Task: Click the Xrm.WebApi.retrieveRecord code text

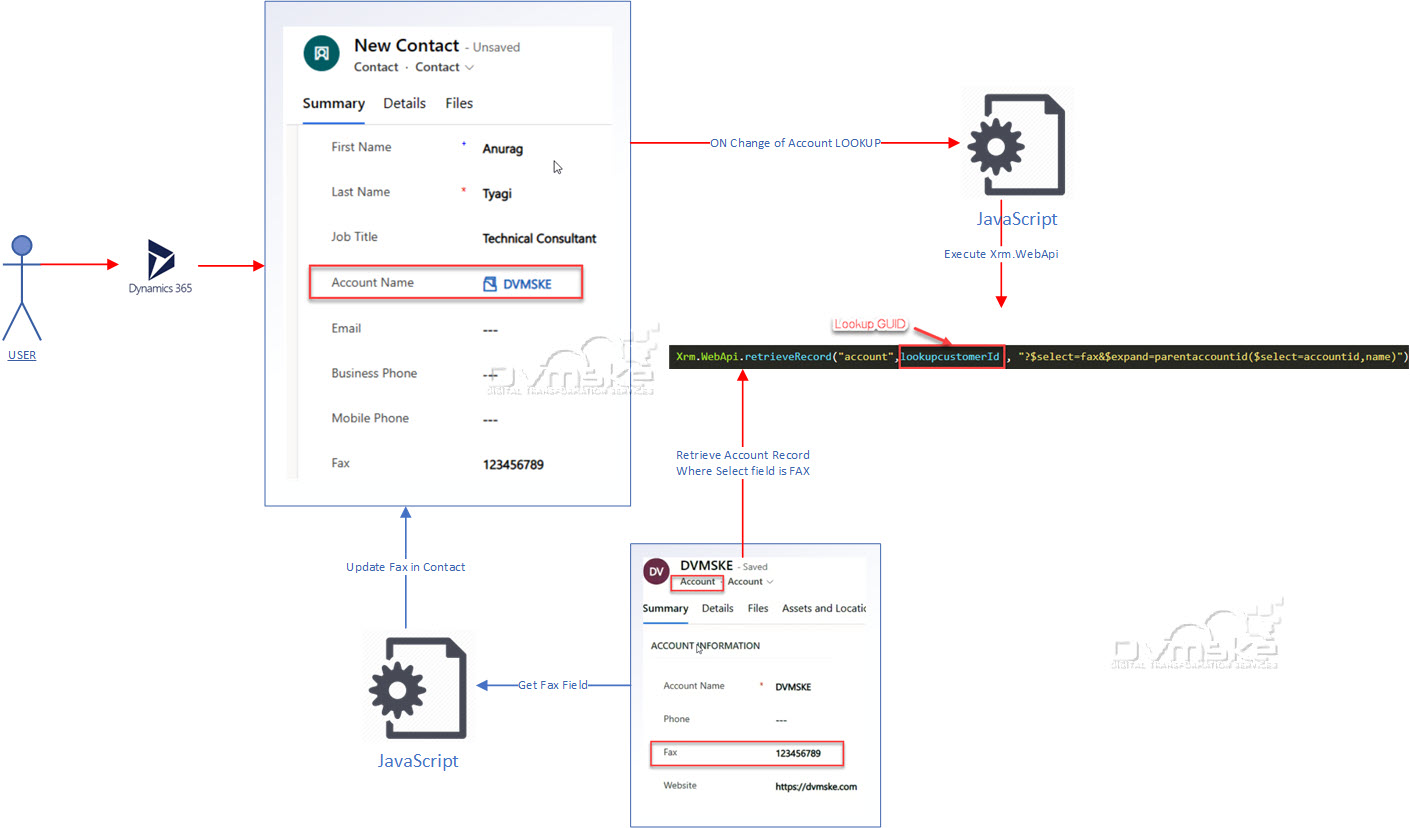Action: click(753, 357)
